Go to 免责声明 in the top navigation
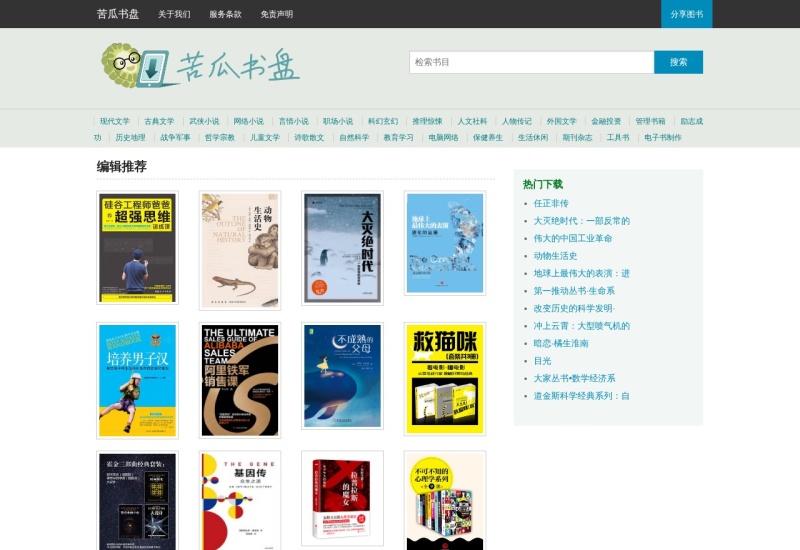This screenshot has width=800, height=550. point(277,15)
